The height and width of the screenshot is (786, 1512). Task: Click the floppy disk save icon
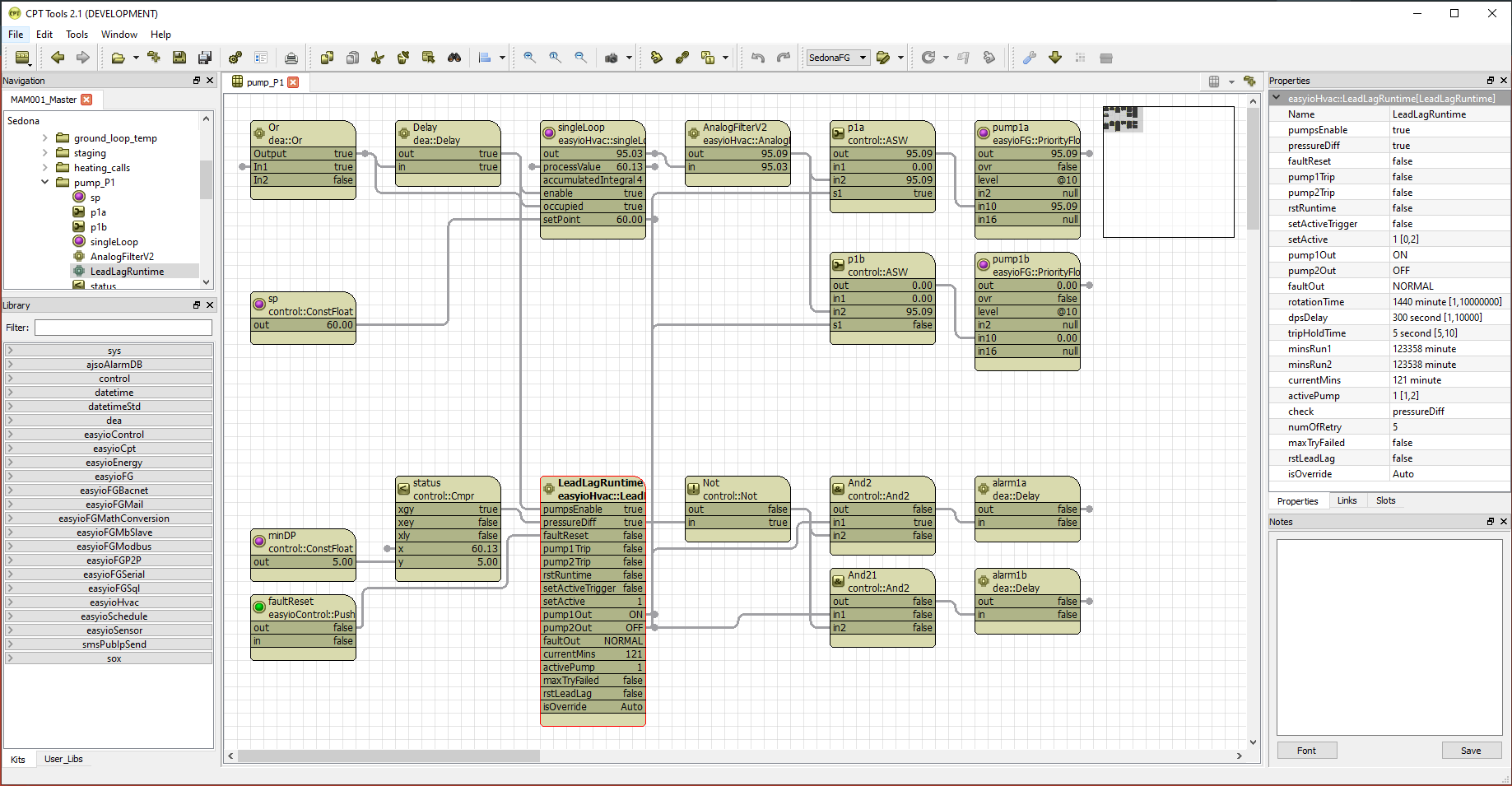pyautogui.click(x=179, y=58)
